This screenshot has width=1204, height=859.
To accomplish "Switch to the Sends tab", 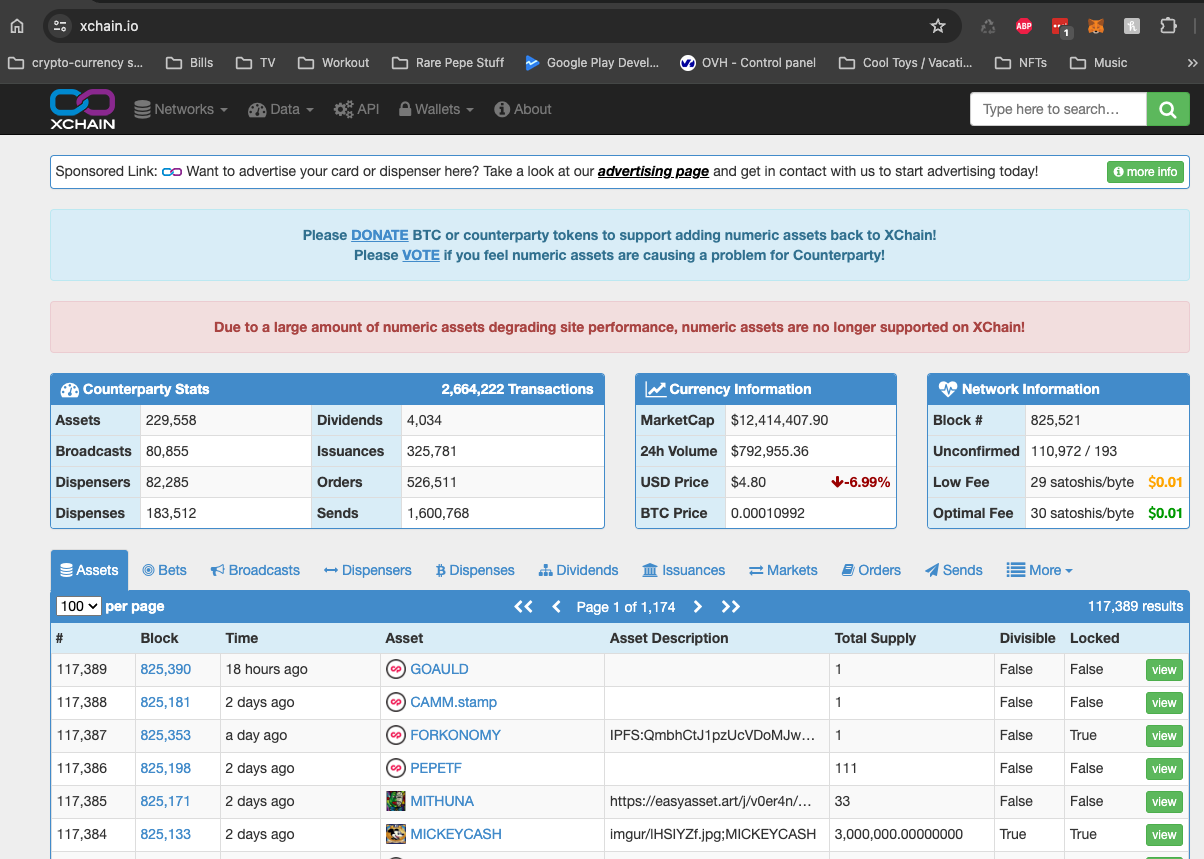I will (x=954, y=570).
